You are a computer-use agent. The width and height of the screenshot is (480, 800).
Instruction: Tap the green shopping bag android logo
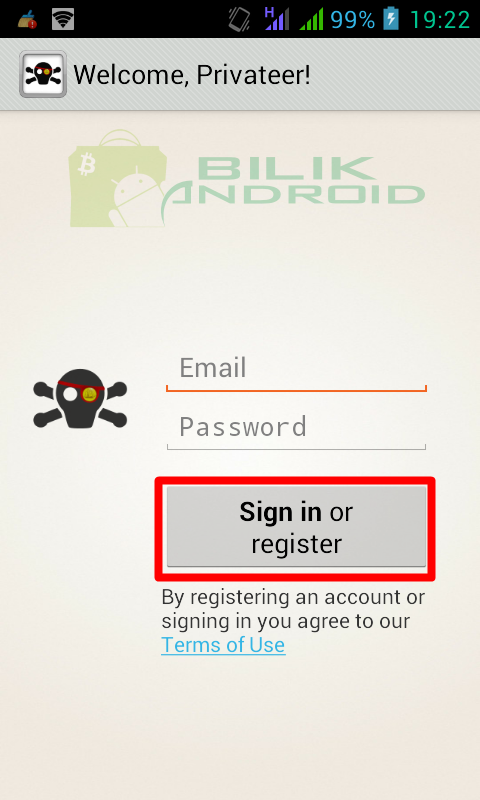[x=118, y=178]
